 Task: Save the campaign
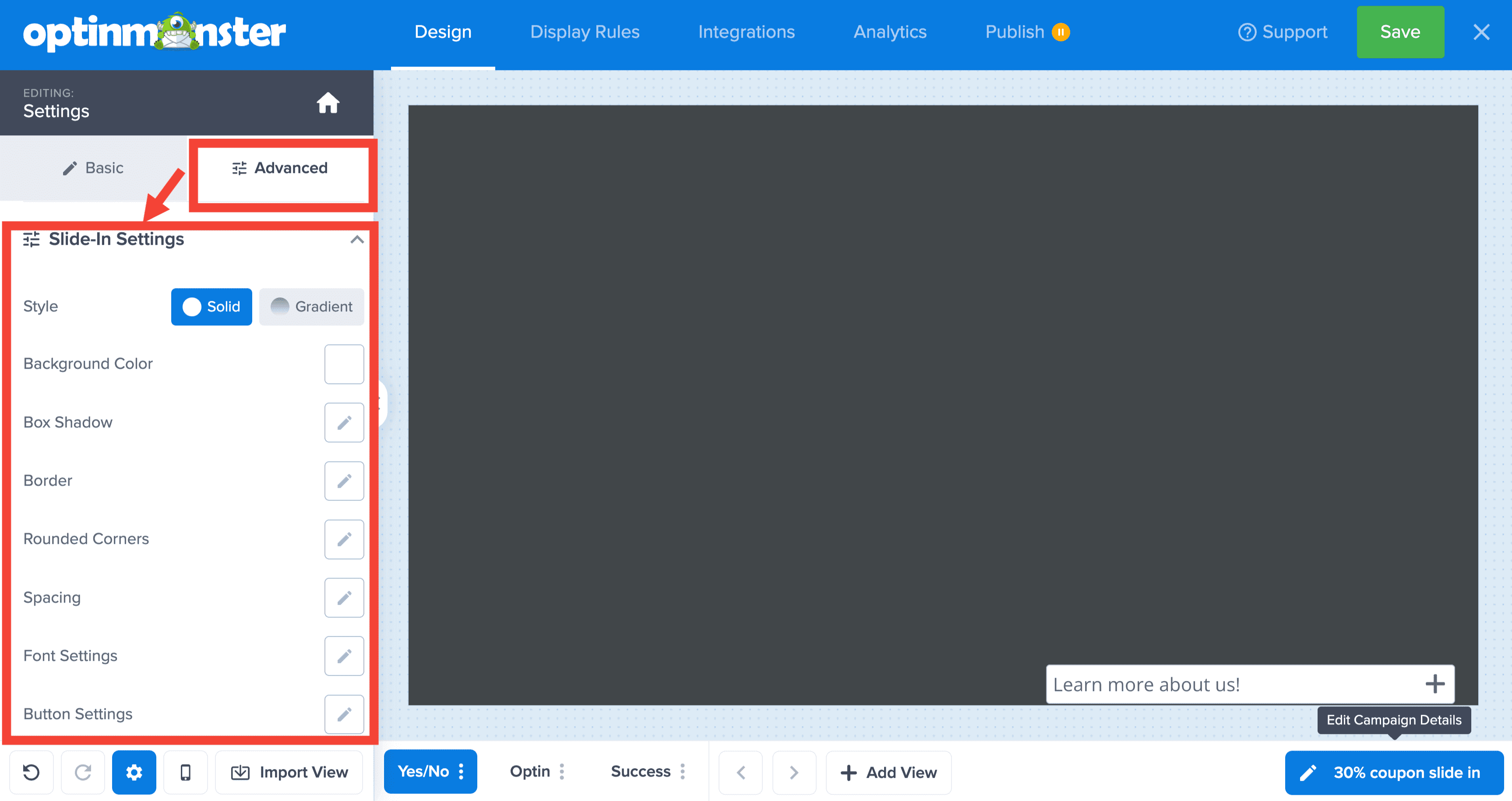click(x=1400, y=32)
